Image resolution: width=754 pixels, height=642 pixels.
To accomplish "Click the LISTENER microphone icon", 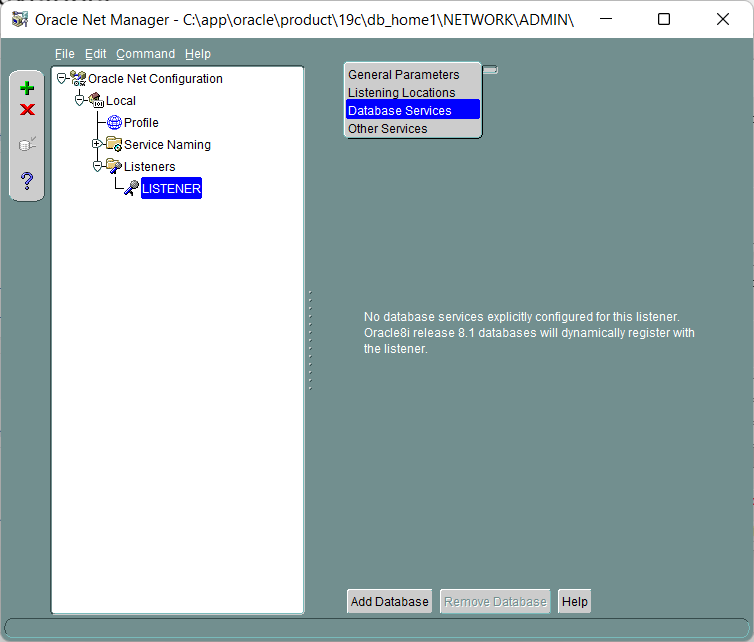I will (x=131, y=188).
